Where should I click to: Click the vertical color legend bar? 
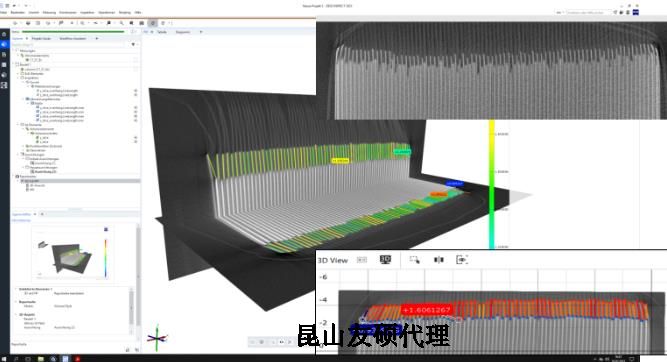tap(492, 184)
